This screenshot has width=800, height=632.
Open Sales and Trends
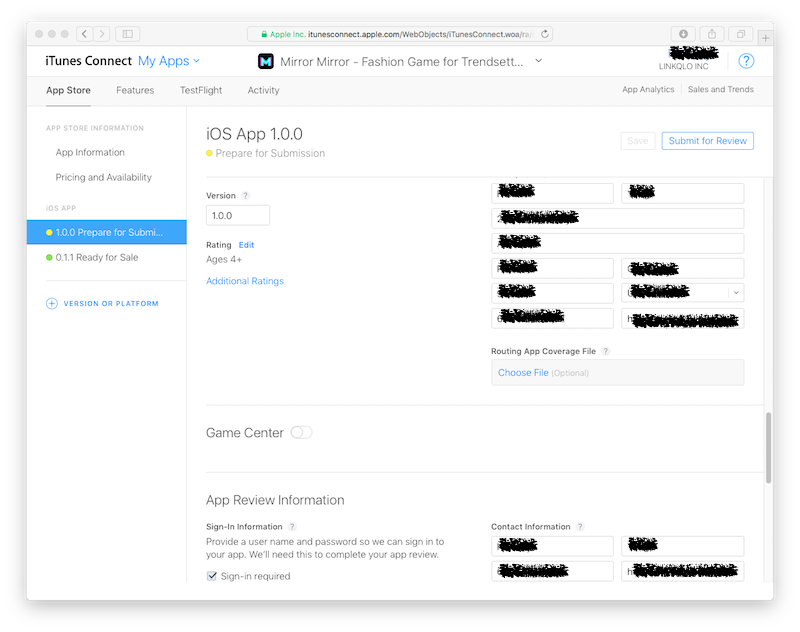pos(720,89)
